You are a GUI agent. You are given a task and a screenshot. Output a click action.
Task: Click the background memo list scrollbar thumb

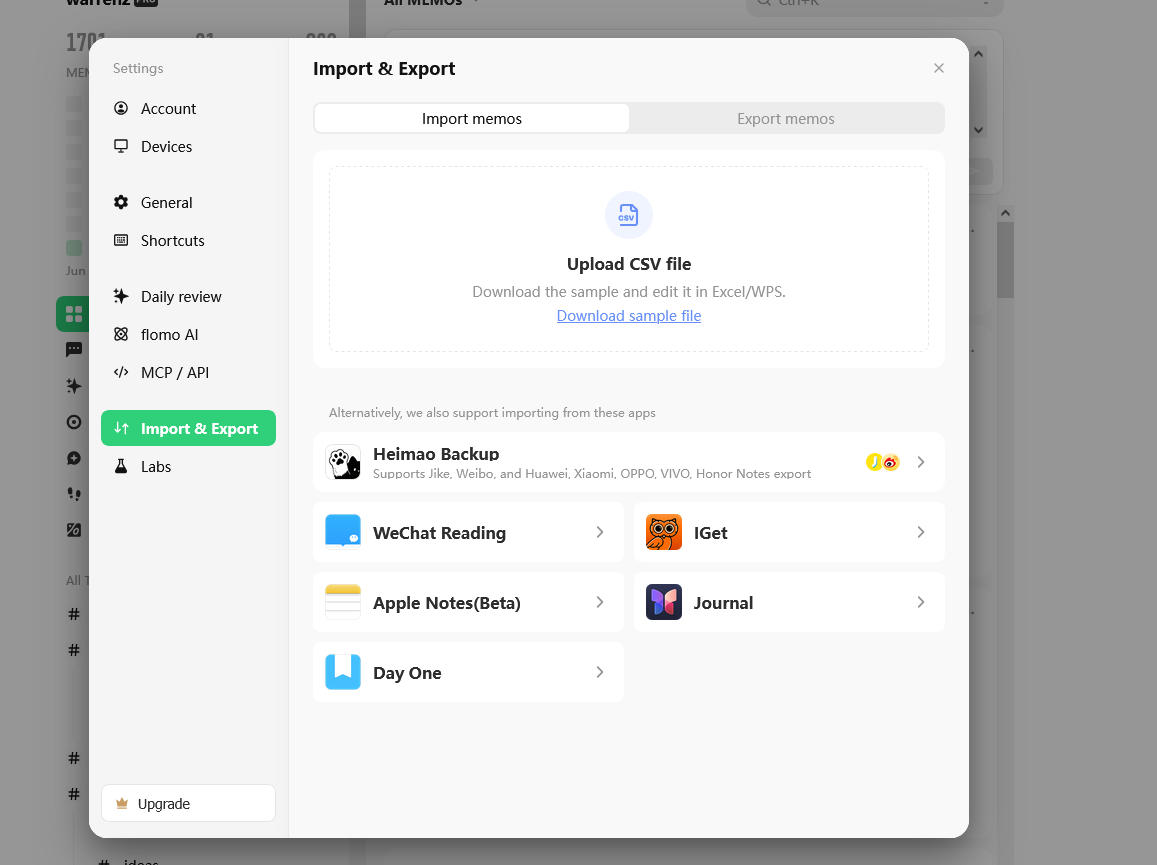1005,260
